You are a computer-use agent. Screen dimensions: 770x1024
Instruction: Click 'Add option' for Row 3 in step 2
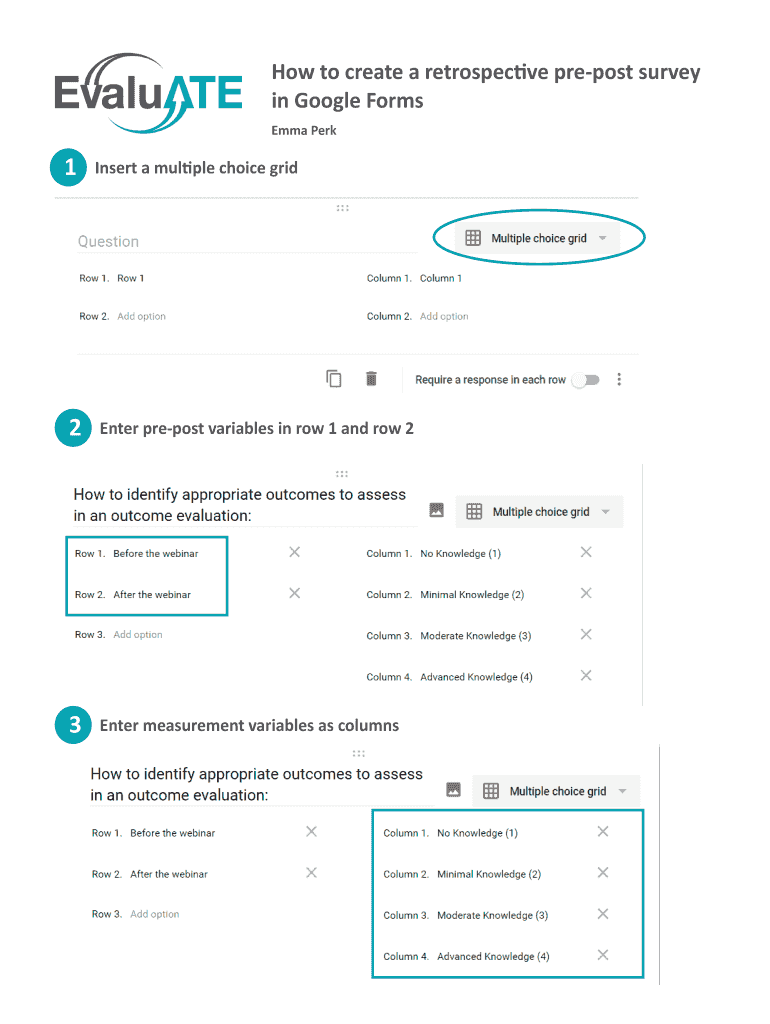(137, 635)
